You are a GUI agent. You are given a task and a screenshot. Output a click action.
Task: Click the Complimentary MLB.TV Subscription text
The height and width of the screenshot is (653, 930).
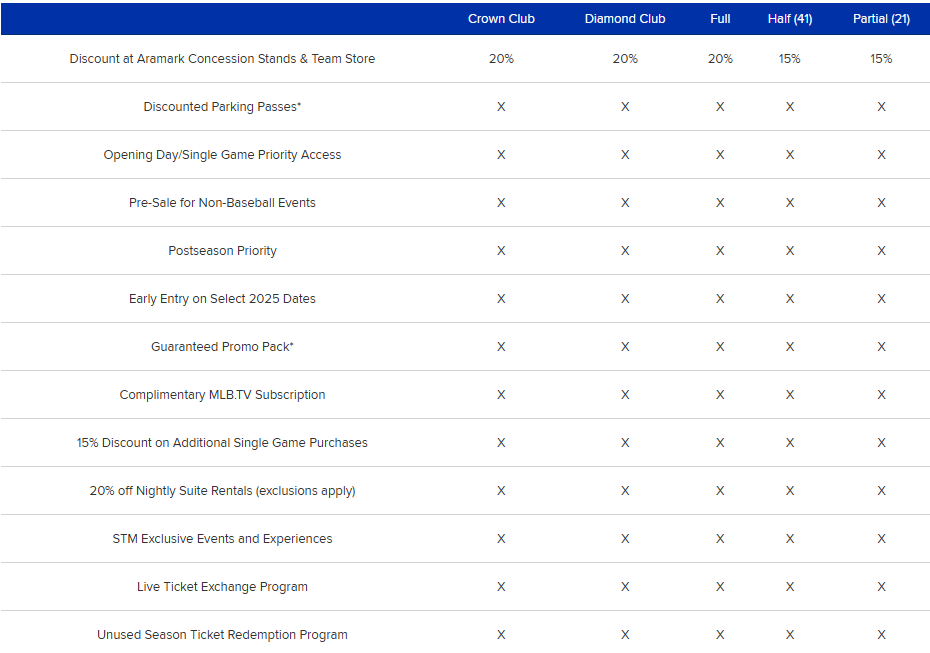[x=222, y=395]
